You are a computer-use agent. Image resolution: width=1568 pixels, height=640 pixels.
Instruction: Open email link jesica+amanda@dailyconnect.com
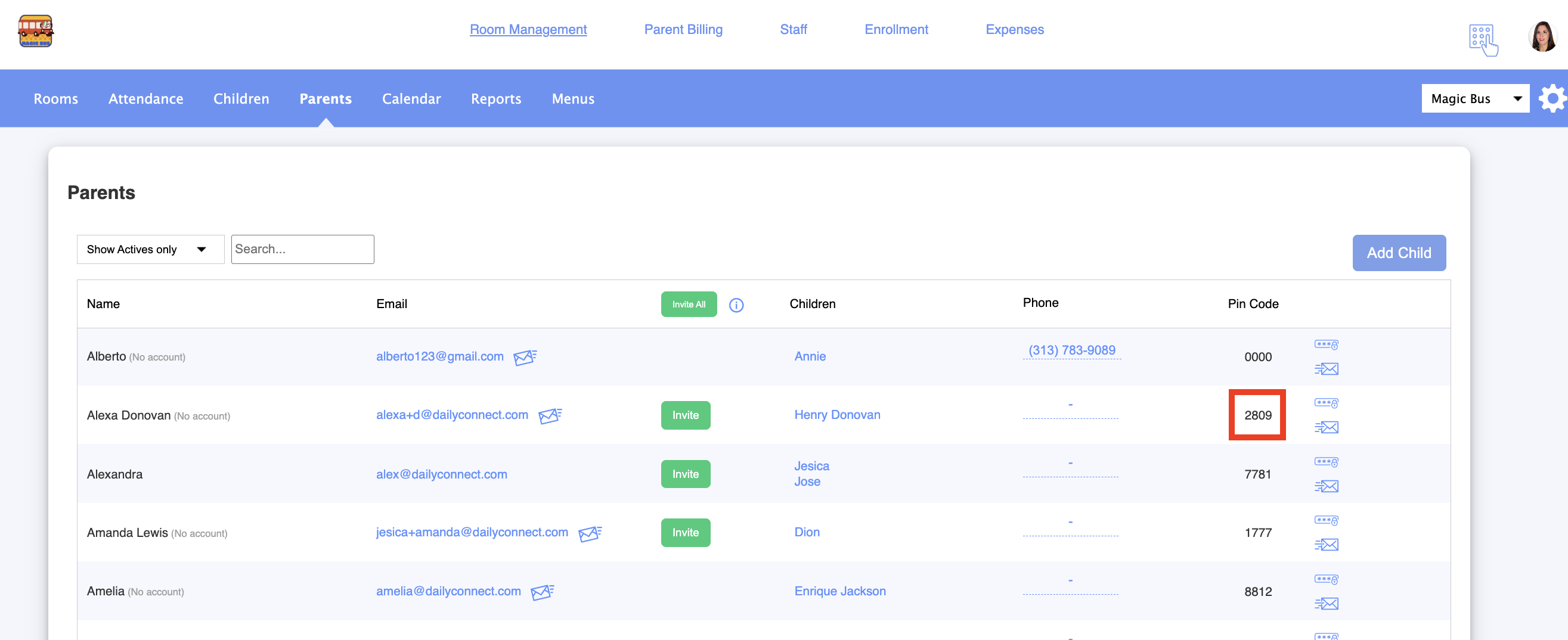(472, 532)
